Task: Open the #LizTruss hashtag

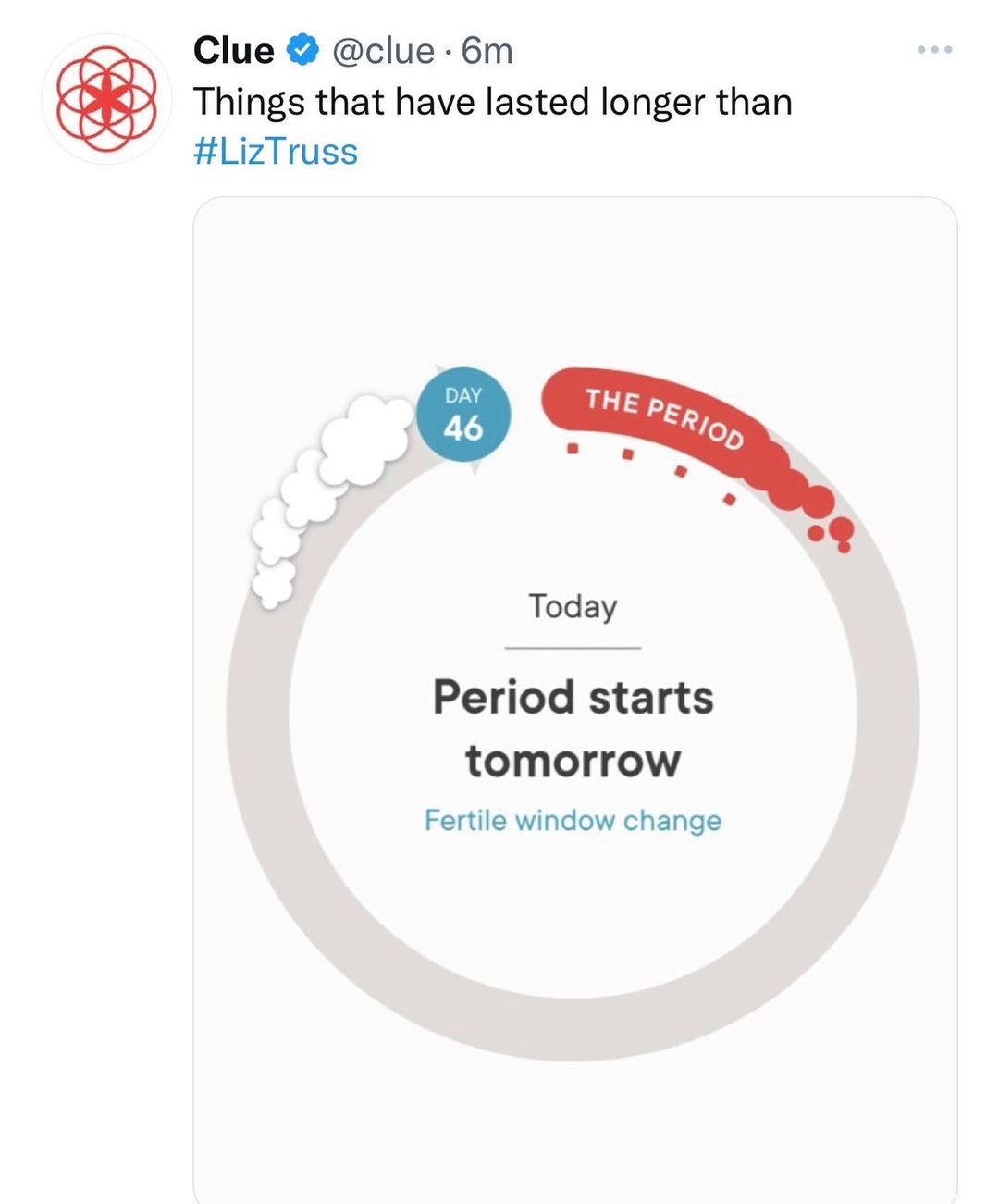Action: (x=276, y=151)
